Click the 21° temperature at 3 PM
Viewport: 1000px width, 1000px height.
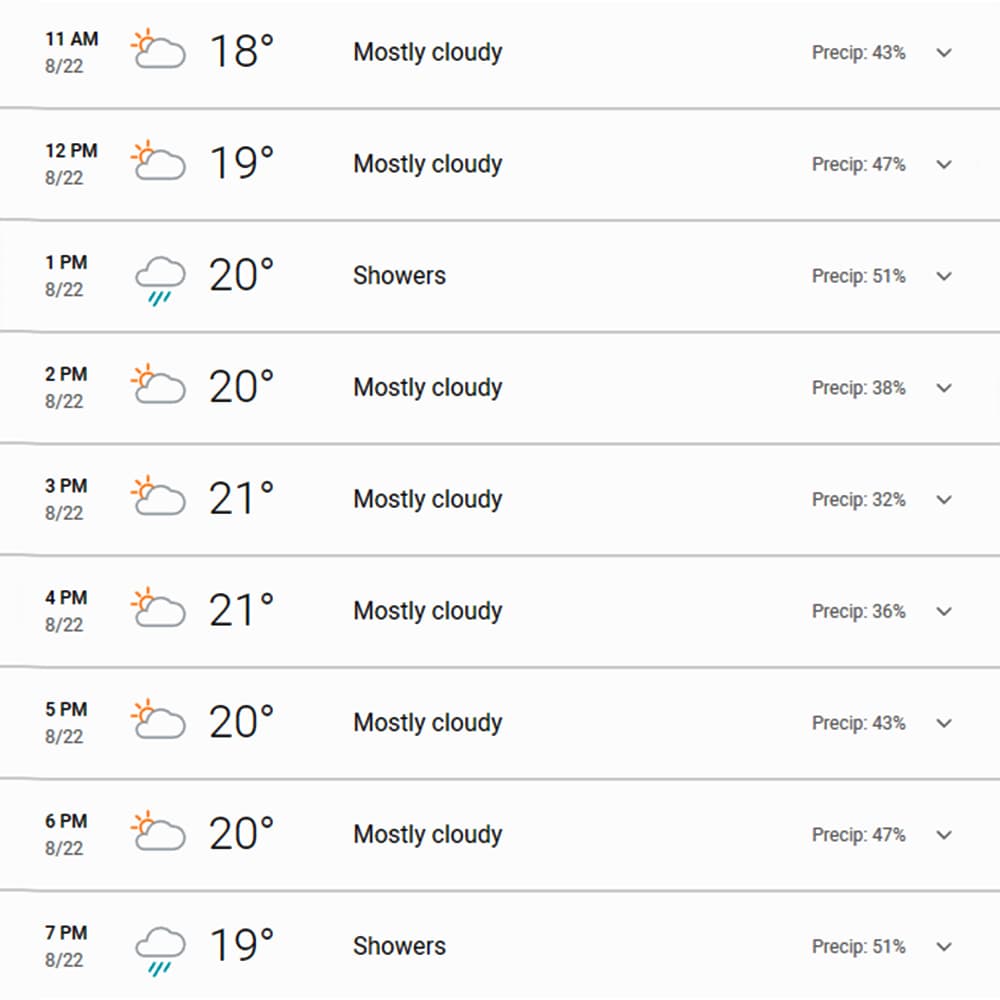(241, 498)
